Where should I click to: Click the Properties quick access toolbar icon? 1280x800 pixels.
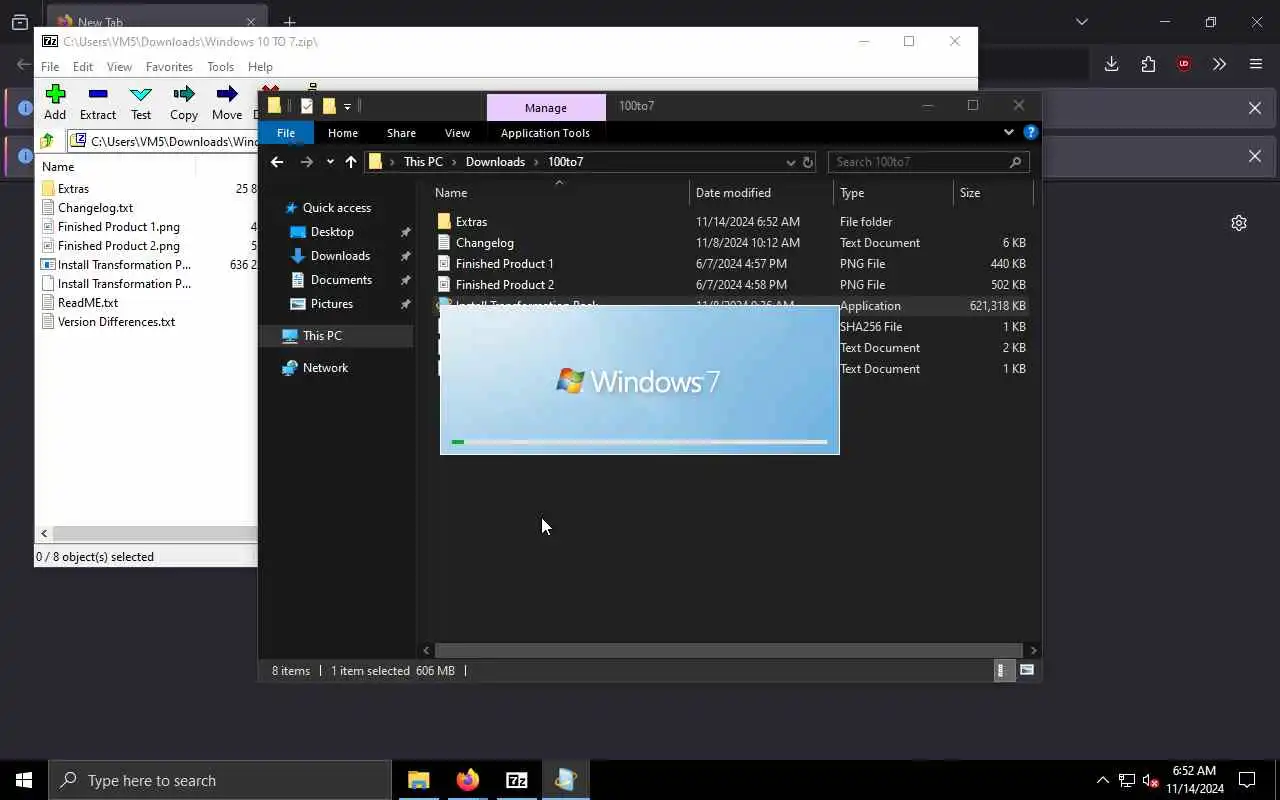point(307,106)
